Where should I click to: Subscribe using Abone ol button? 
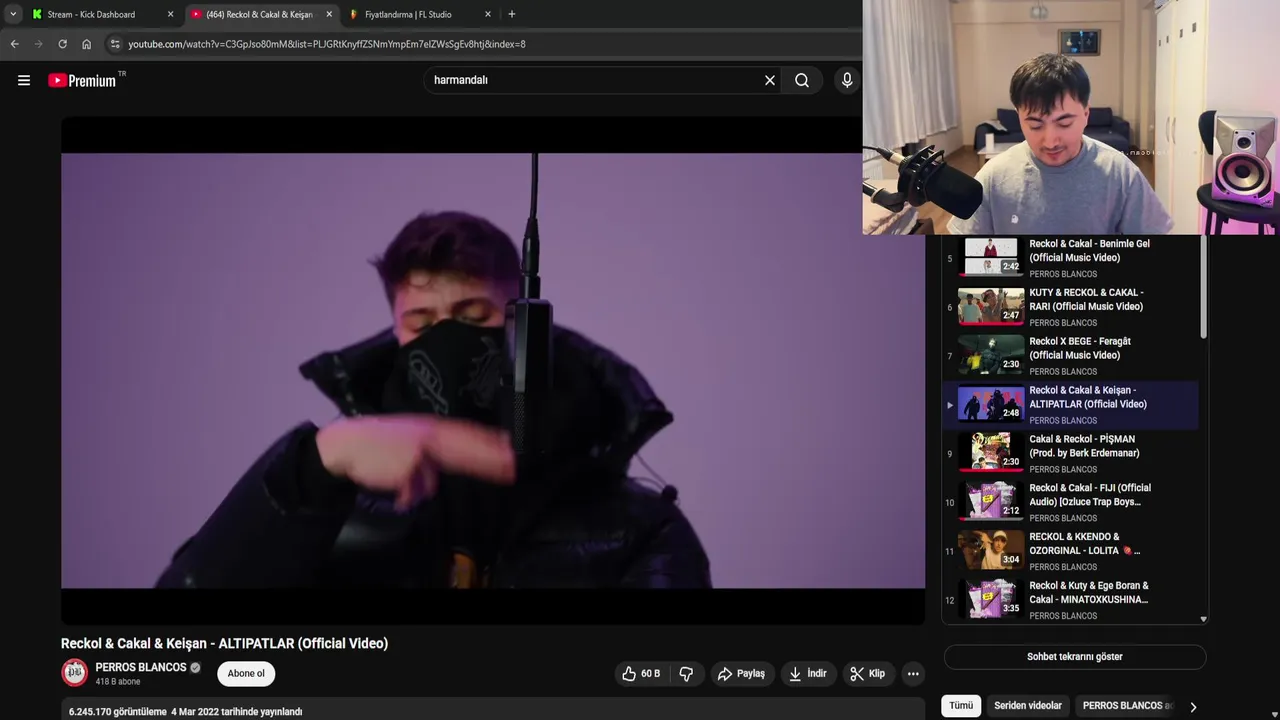pos(246,674)
